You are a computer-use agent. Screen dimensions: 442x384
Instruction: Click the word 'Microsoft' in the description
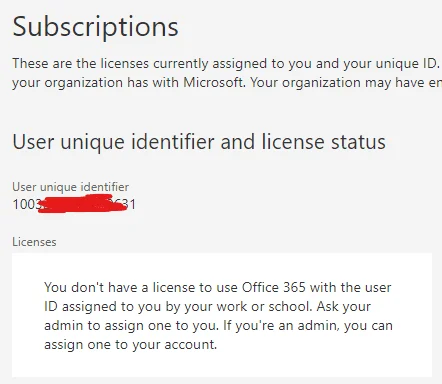214,82
